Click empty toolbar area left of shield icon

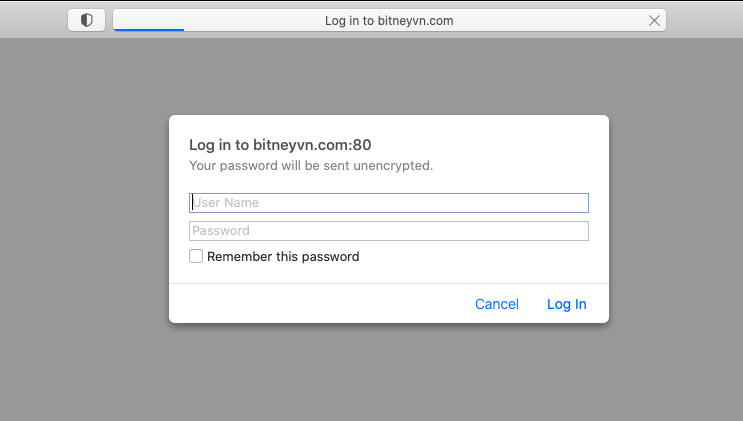point(34,20)
